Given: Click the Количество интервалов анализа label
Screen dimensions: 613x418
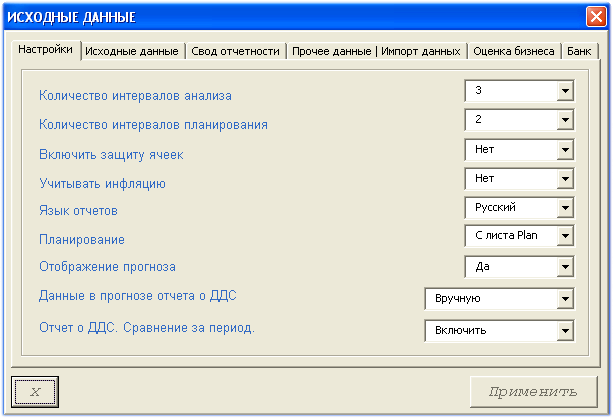Looking at the screenshot, I should pos(135,96).
